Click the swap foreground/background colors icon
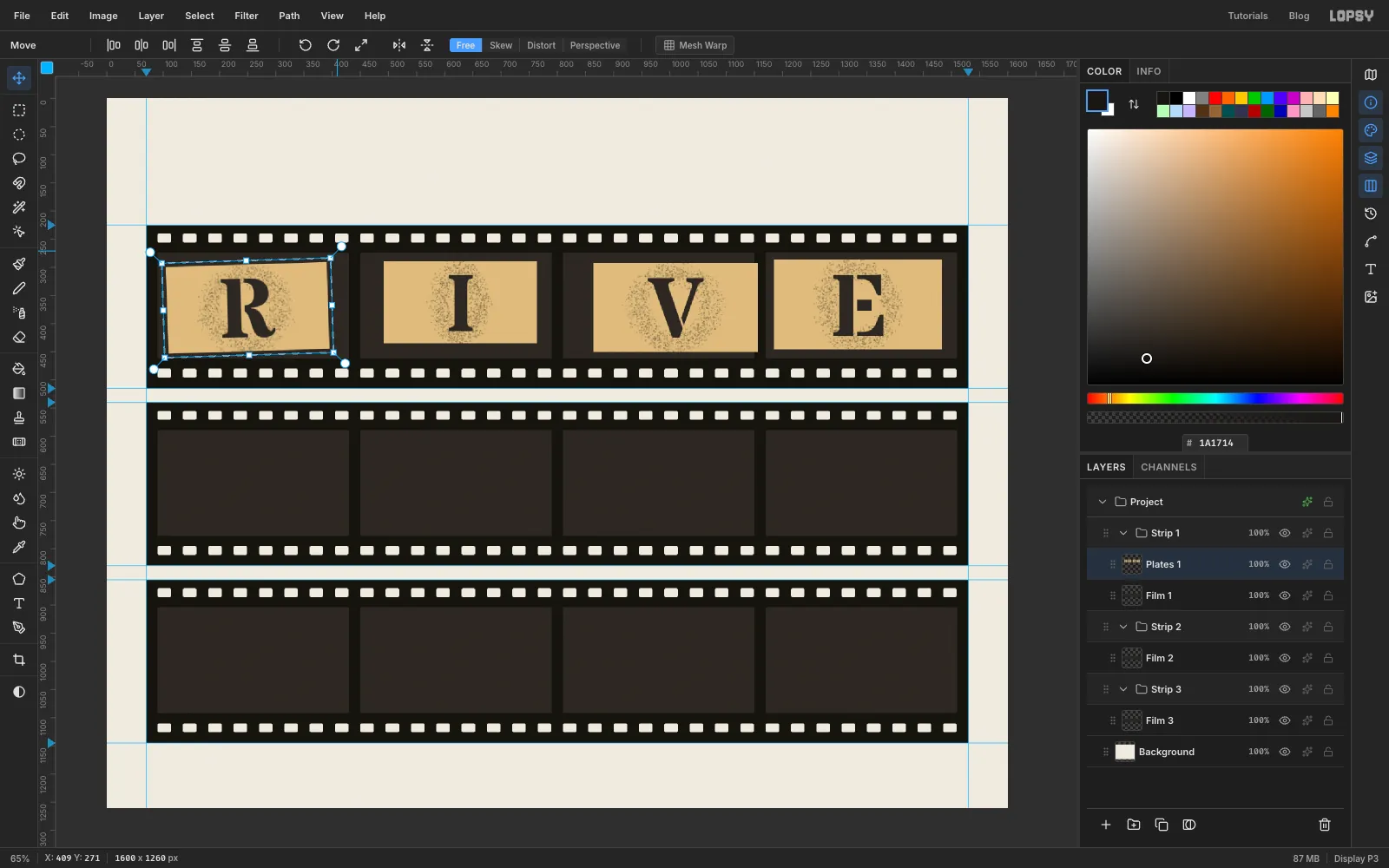This screenshot has width=1389, height=868. tap(1134, 104)
